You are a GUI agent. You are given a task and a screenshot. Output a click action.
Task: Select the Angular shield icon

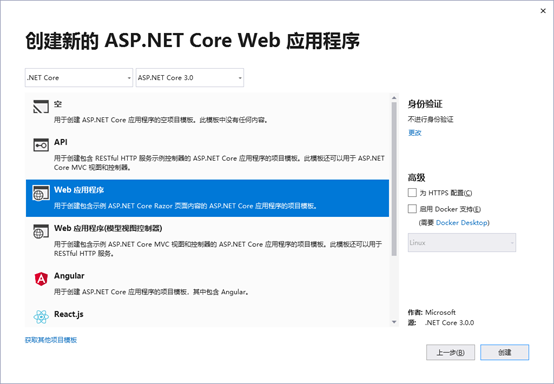coord(41,279)
